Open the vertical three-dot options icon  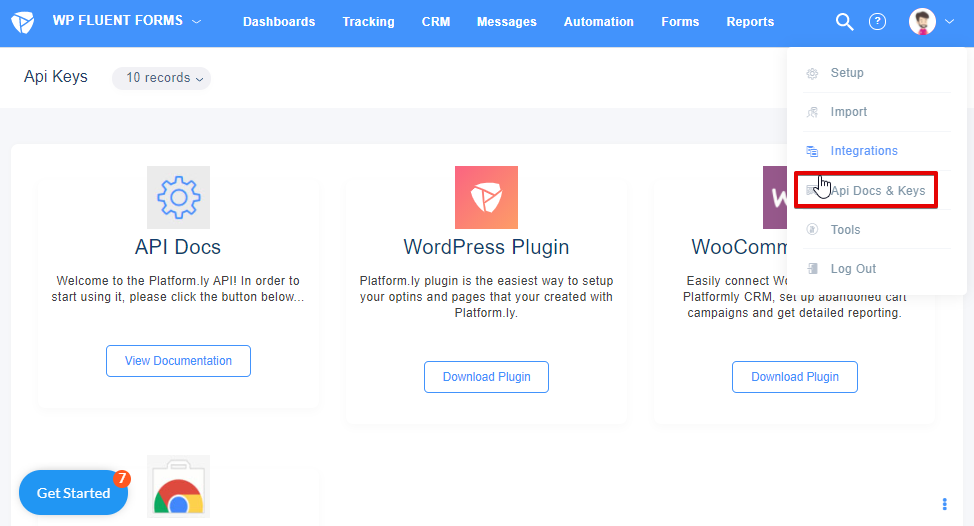click(944, 504)
